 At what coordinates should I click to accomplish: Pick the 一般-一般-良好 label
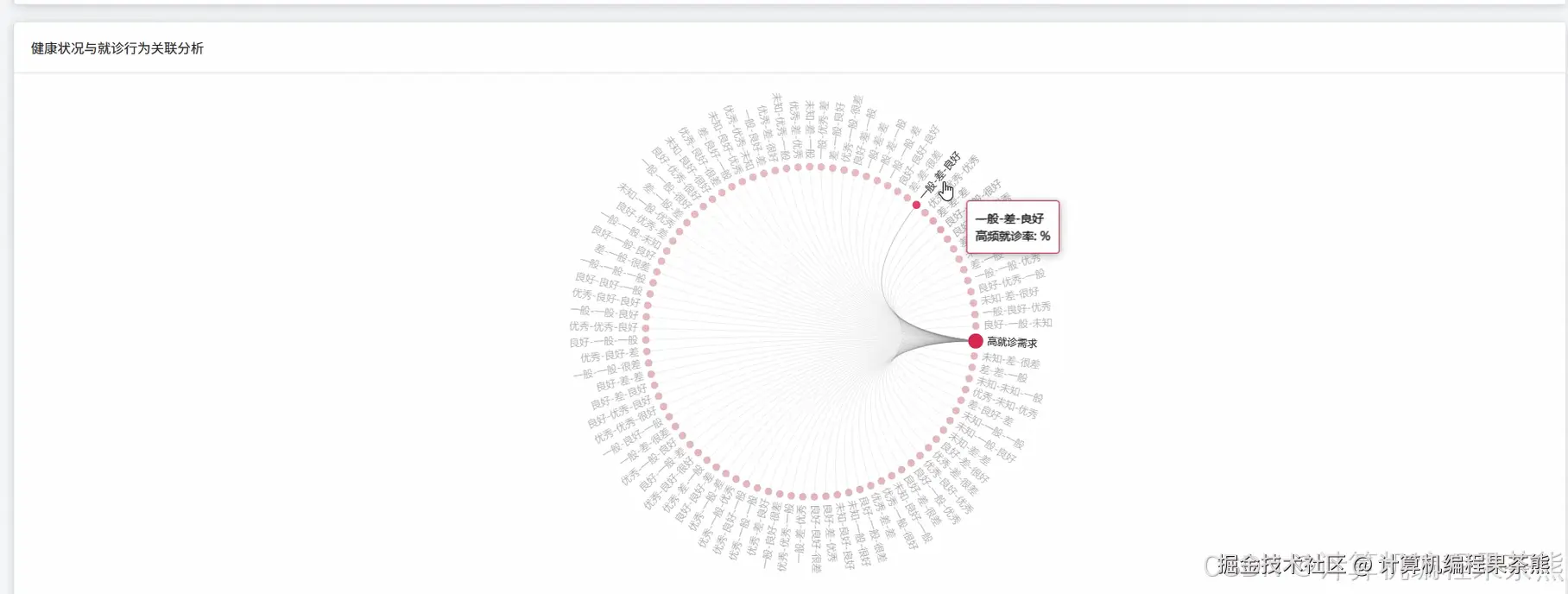[x=604, y=312]
